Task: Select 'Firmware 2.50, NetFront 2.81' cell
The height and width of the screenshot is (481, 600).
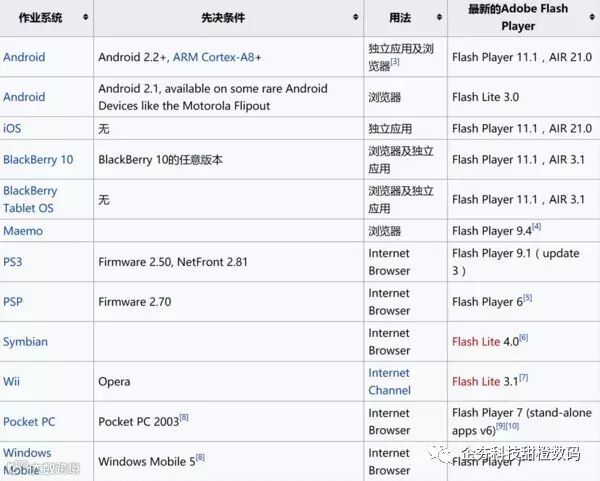Action: coord(228,262)
